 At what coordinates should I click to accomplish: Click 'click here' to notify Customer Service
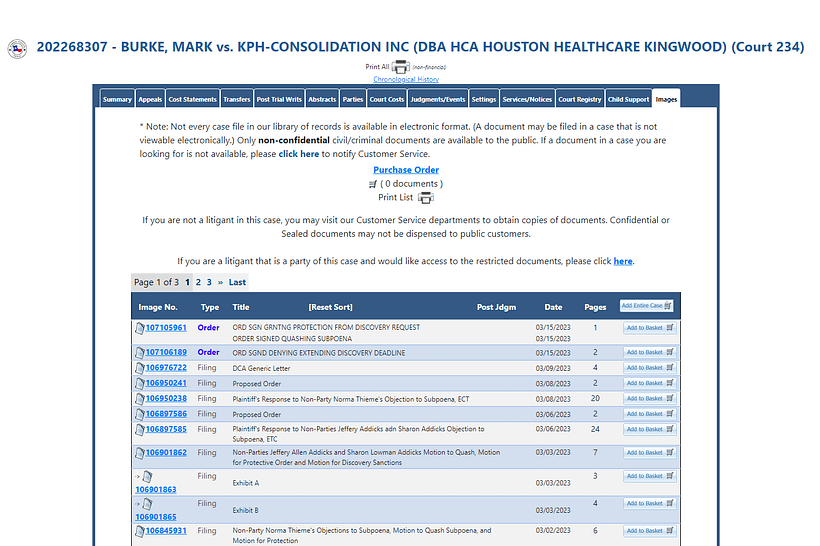pos(299,154)
